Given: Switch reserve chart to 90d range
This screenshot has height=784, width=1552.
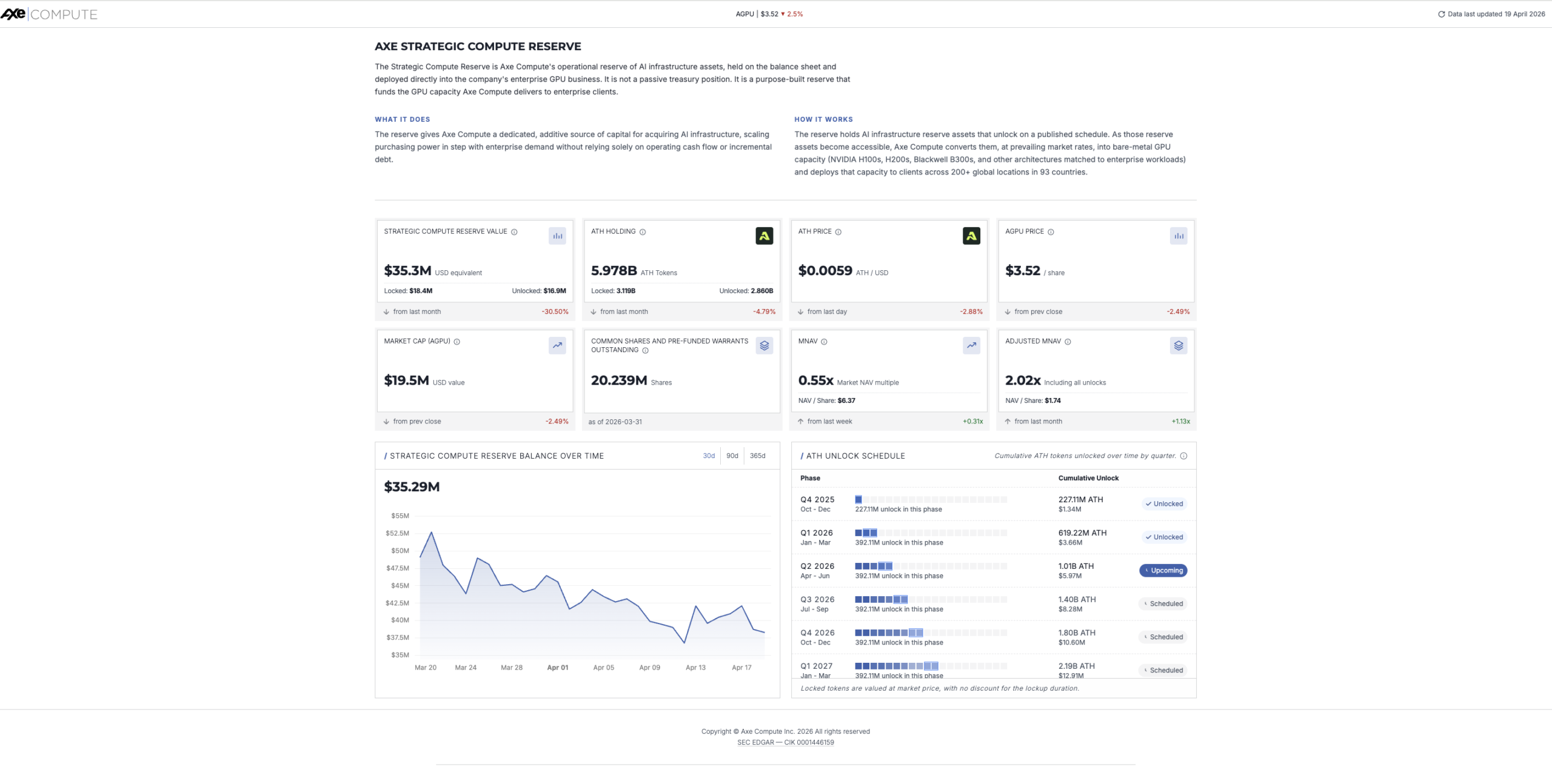Looking at the screenshot, I should click(732, 456).
